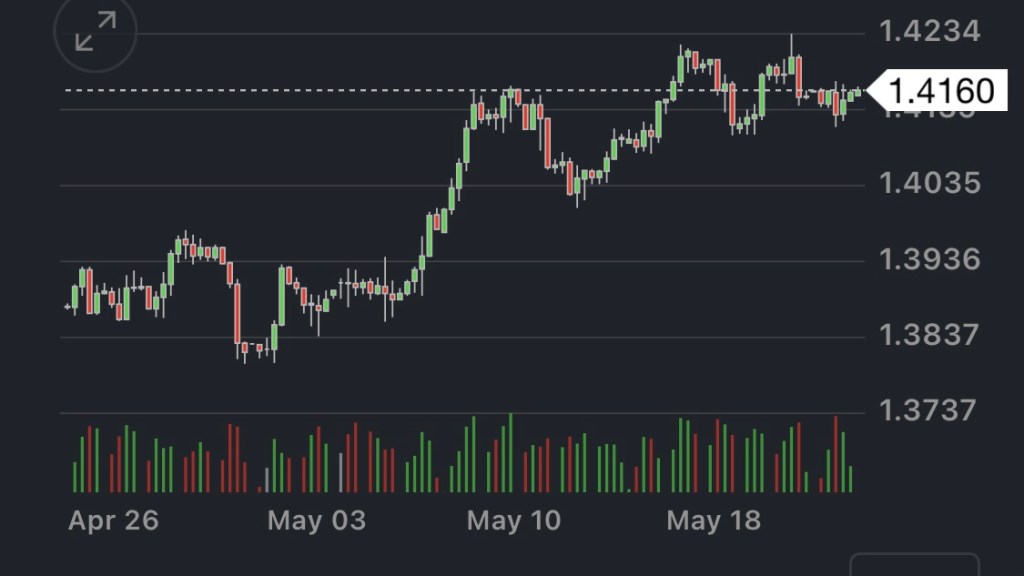This screenshot has width=1024, height=576.
Task: Select the tallest red volume bar at far right
Action: point(835,454)
